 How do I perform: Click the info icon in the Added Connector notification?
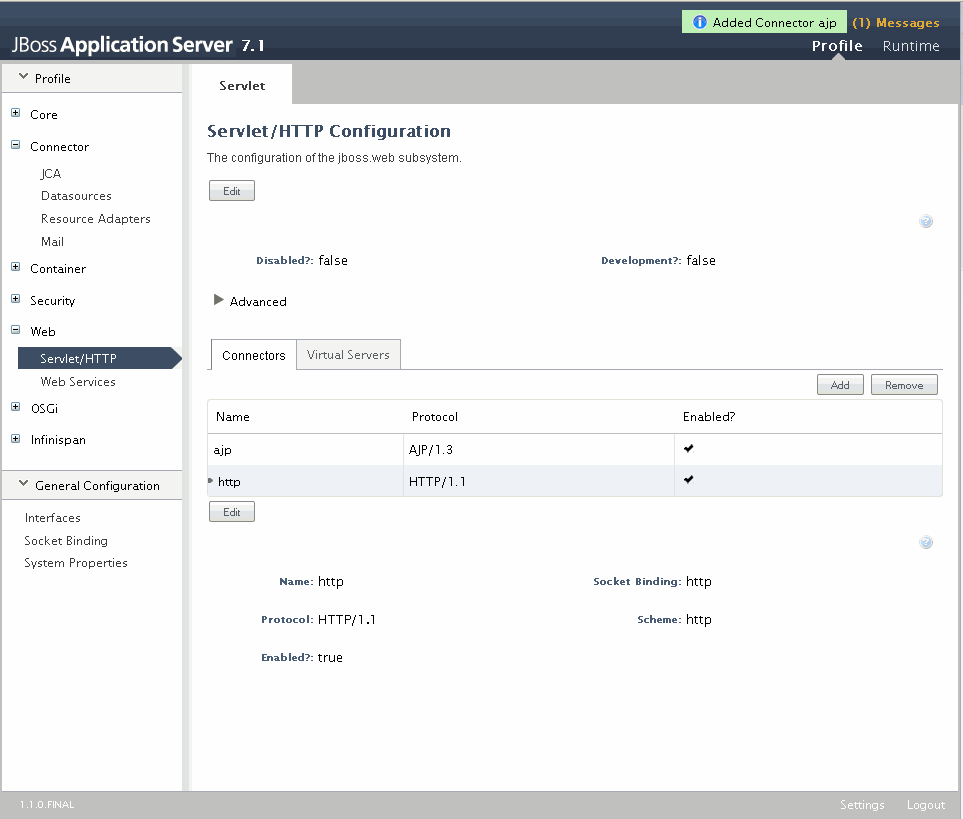tap(700, 22)
